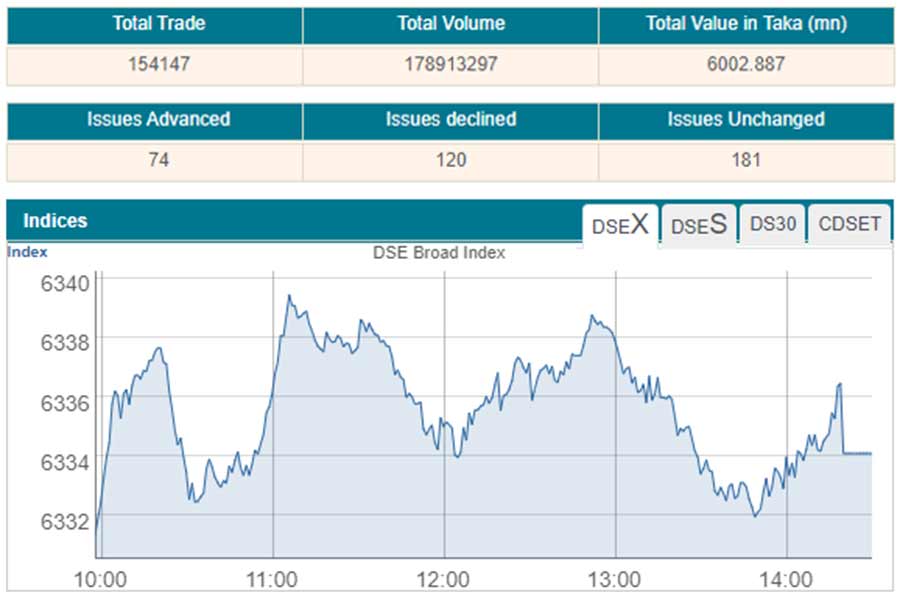Image resolution: width=900 pixels, height=600 pixels.
Task: Click the Indices section heading
Action: [x=55, y=221]
